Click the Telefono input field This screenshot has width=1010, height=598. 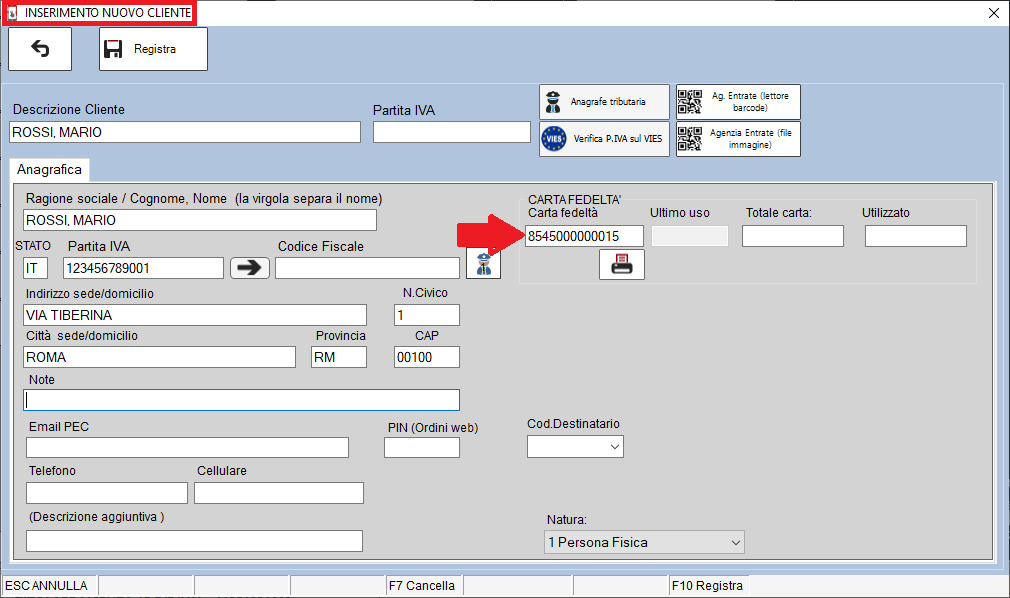pos(106,493)
